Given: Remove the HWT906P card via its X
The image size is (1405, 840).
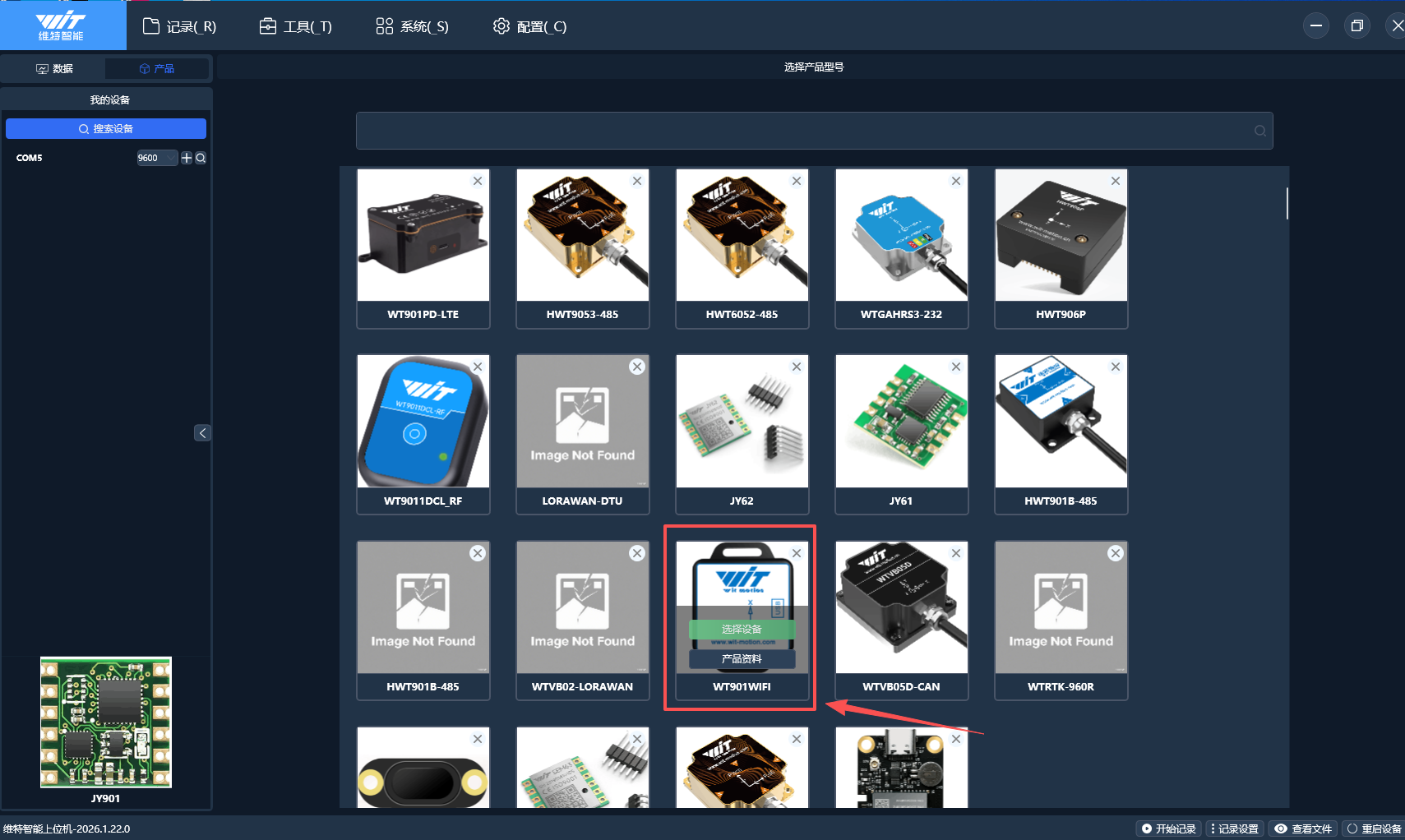Looking at the screenshot, I should [x=1116, y=181].
